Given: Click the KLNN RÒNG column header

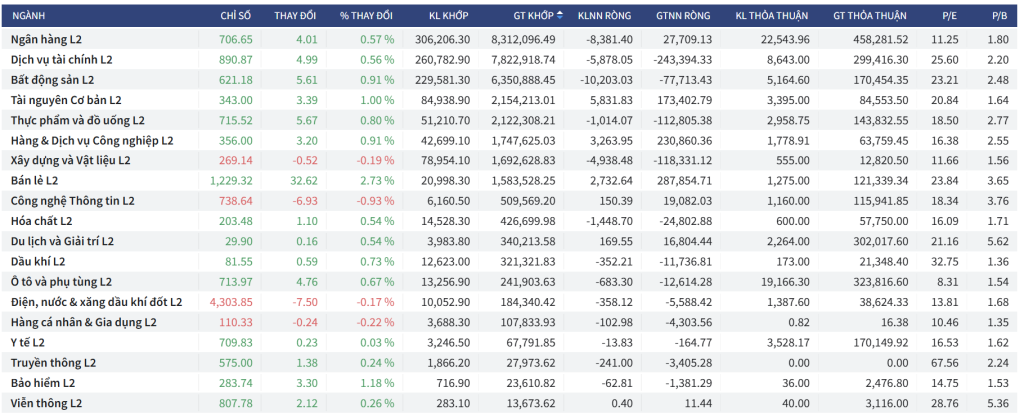Looking at the screenshot, I should click(x=609, y=15).
